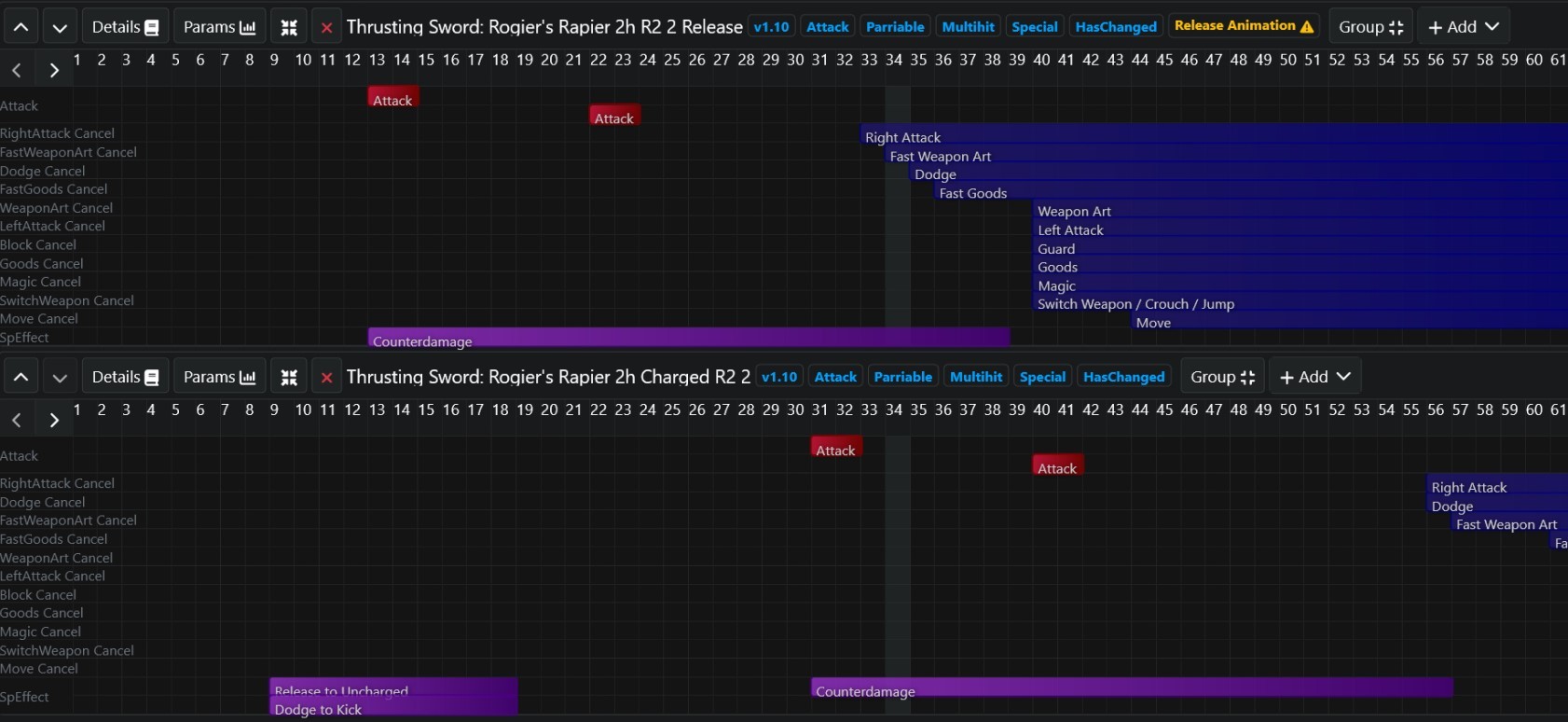
Task: Click frame 31 in Charged timeline ruler
Action: click(x=819, y=410)
